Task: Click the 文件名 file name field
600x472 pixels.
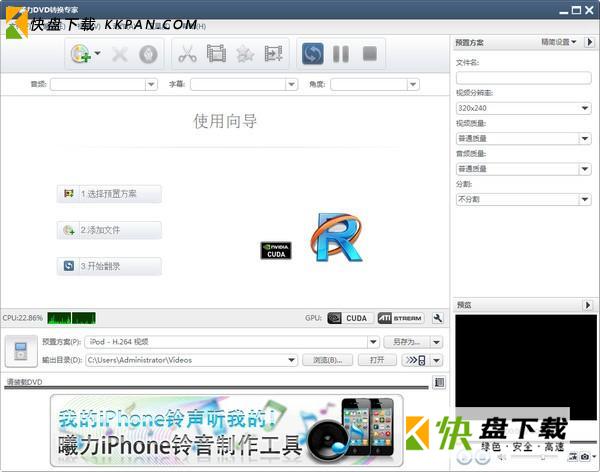Action: point(523,78)
